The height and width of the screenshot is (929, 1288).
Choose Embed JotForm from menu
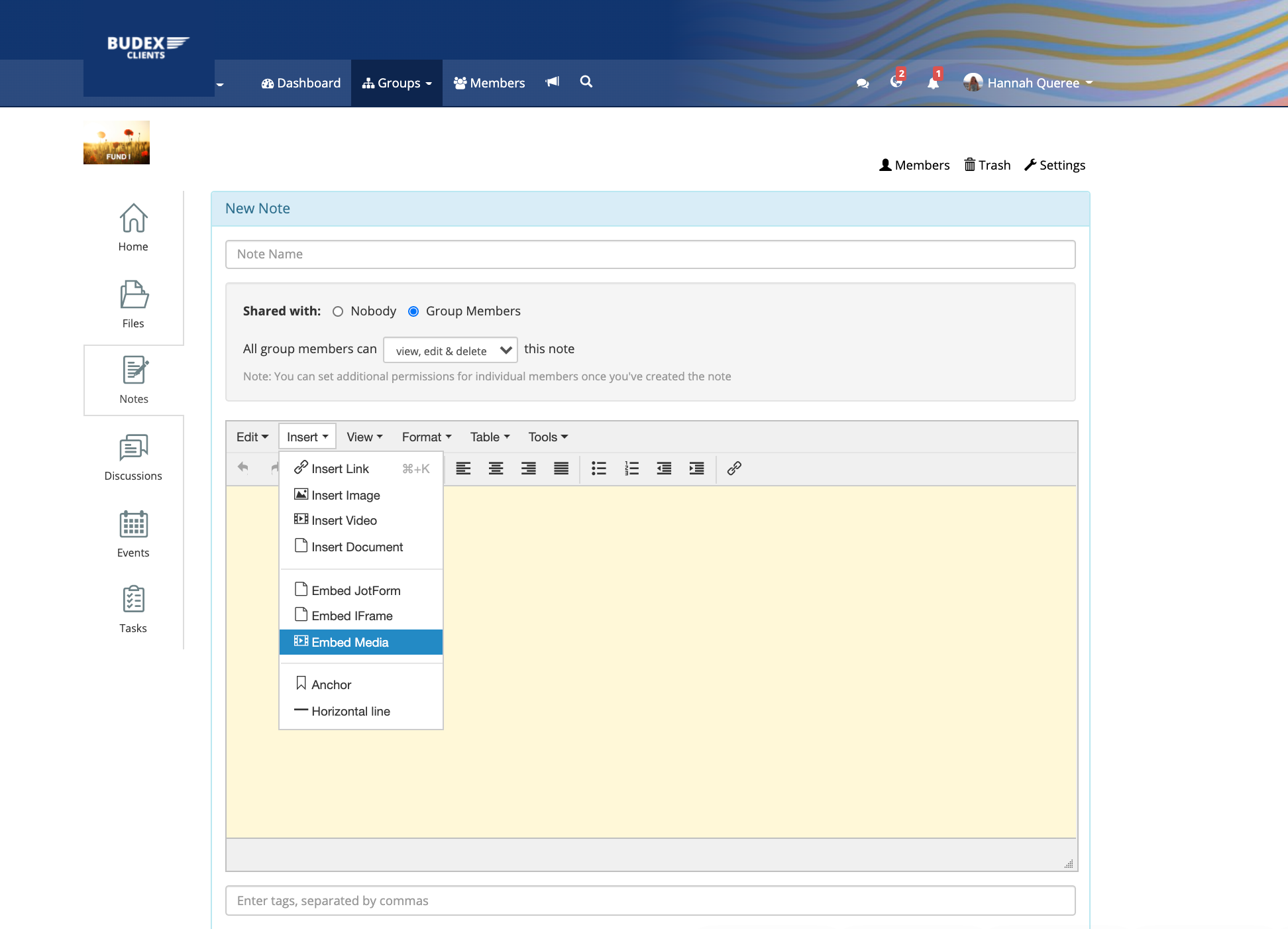(361, 590)
